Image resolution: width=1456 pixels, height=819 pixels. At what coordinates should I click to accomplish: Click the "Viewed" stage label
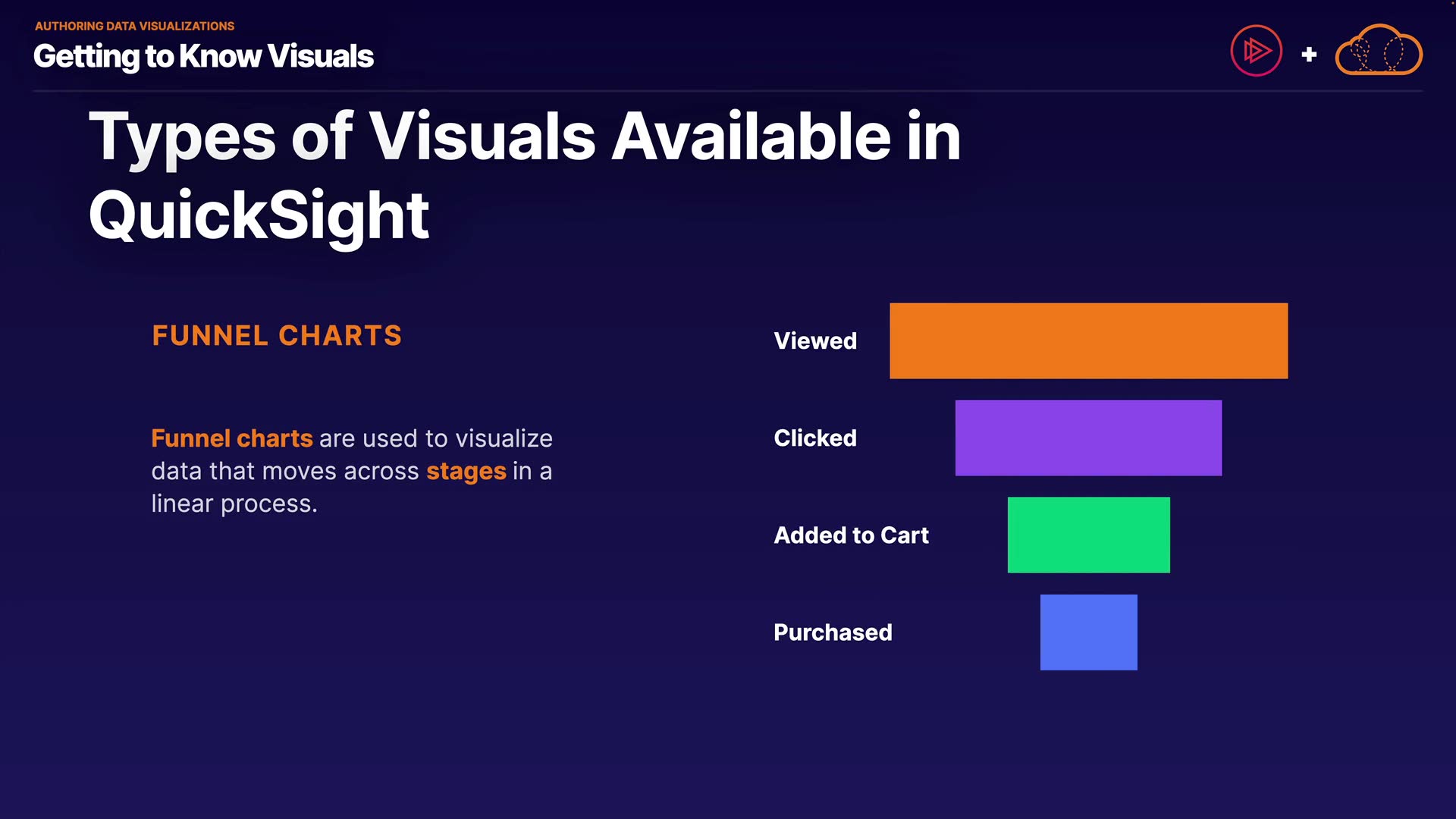pos(815,341)
